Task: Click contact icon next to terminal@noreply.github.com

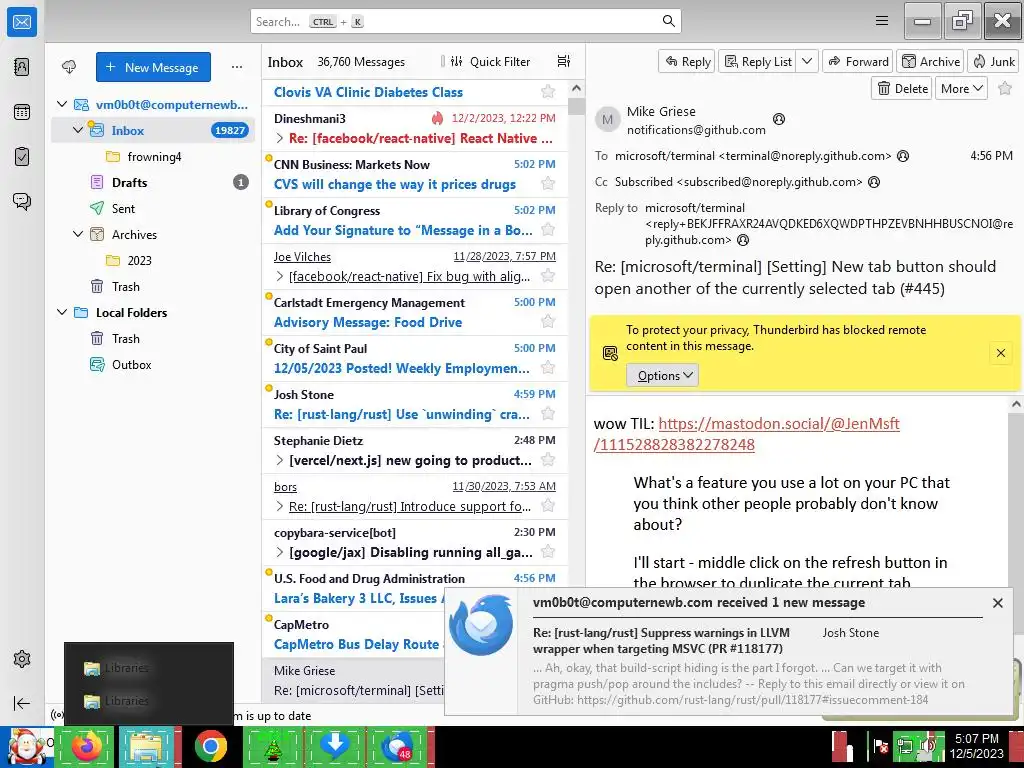Action: (903, 156)
